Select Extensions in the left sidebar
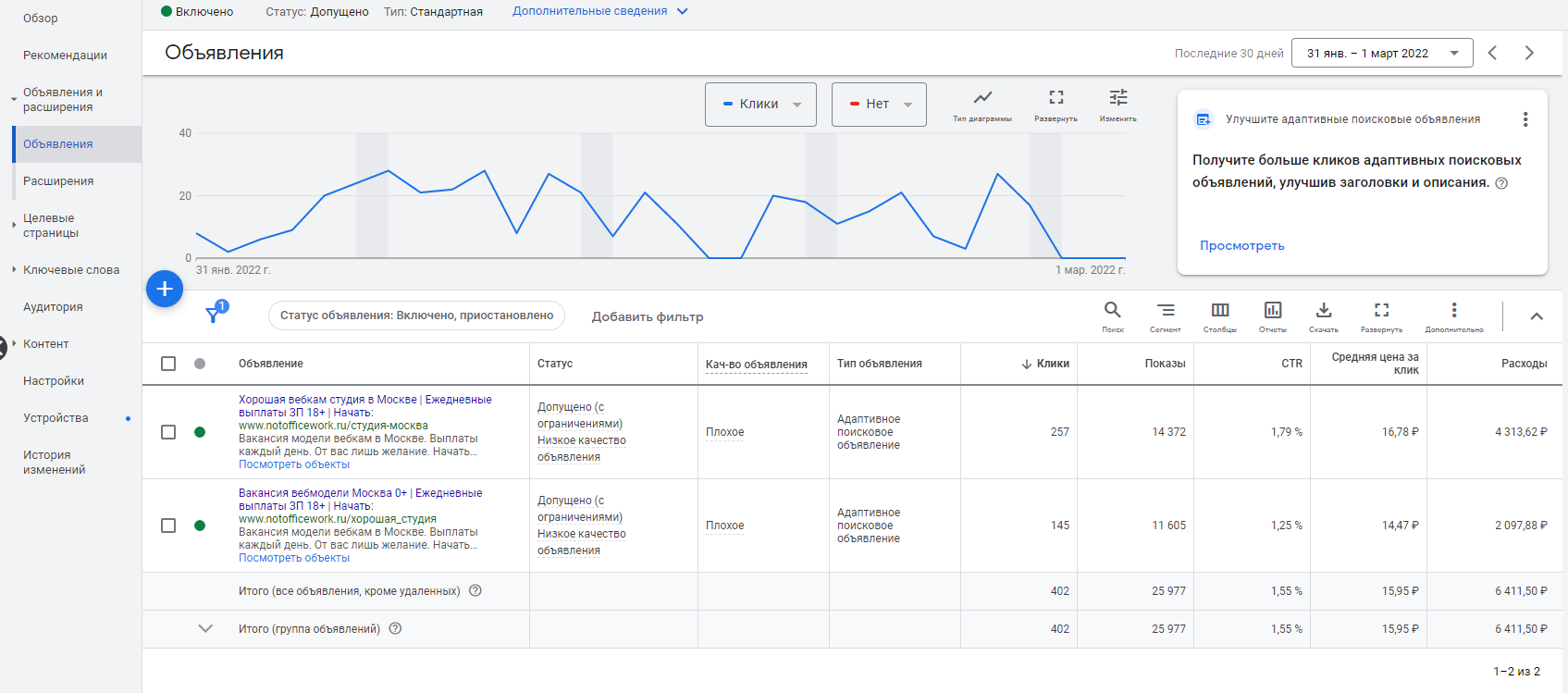The height and width of the screenshot is (693, 1568). pos(58,181)
